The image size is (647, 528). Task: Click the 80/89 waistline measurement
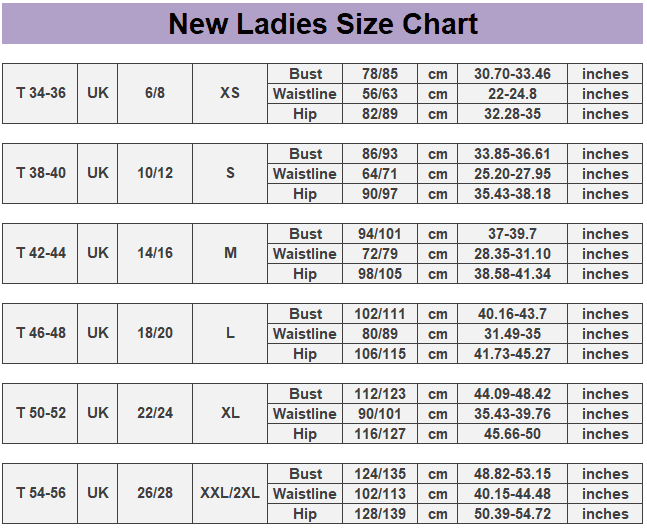pyautogui.click(x=380, y=334)
